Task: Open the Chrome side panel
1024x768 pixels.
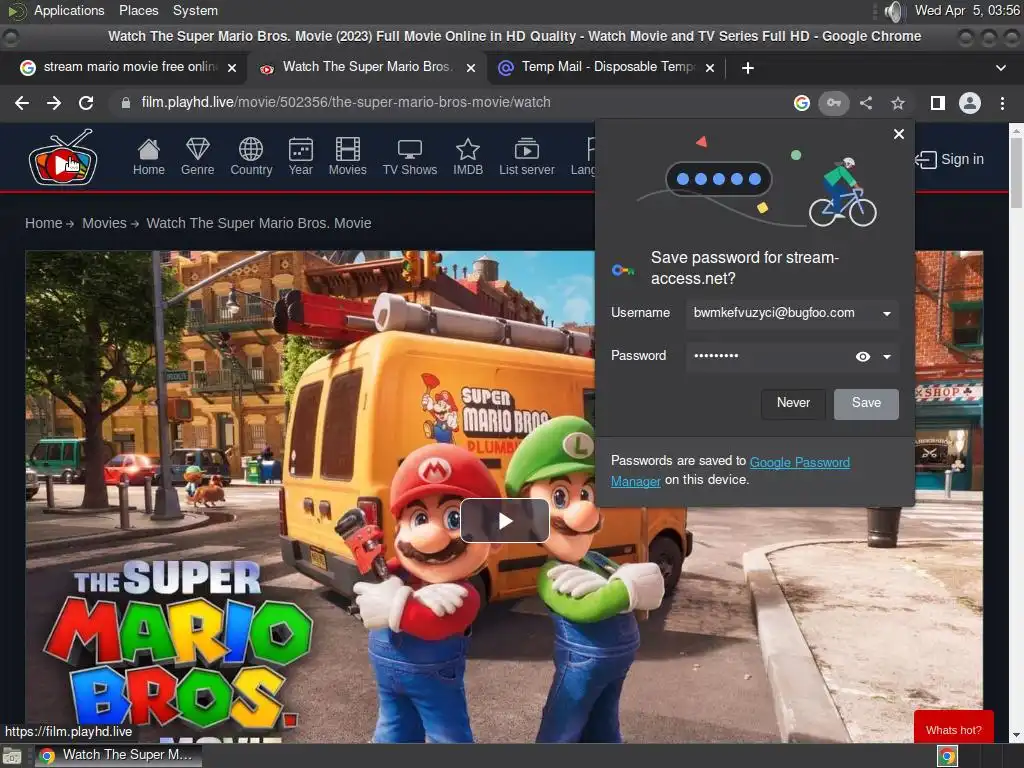Action: click(938, 103)
